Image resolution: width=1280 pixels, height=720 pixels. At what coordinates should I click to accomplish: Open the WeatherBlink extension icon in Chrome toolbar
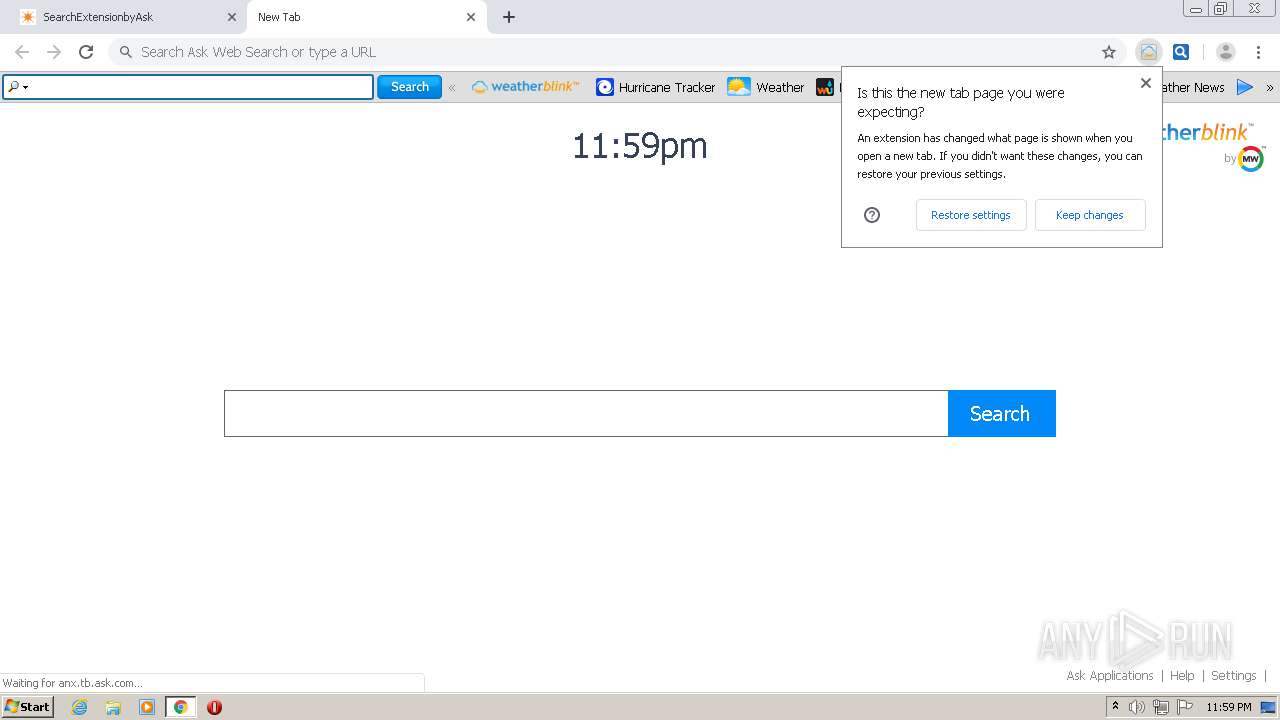point(1148,52)
